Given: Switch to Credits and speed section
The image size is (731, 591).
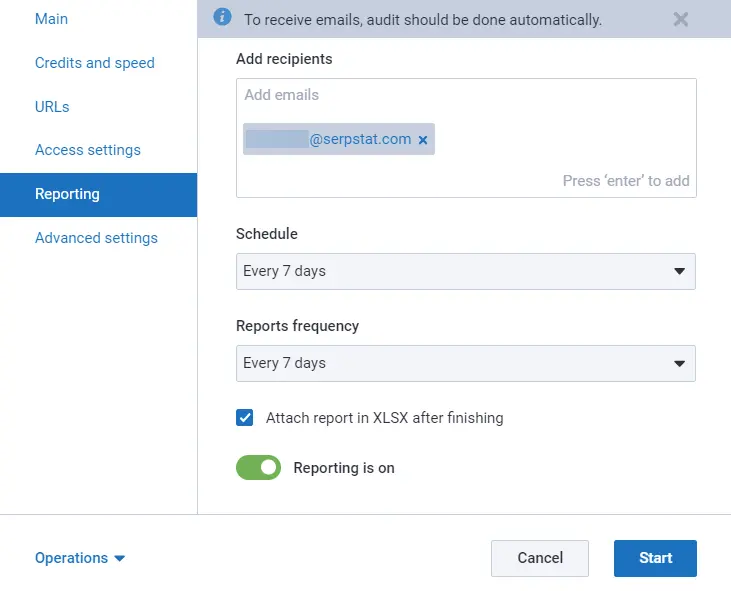Looking at the screenshot, I should point(95,63).
